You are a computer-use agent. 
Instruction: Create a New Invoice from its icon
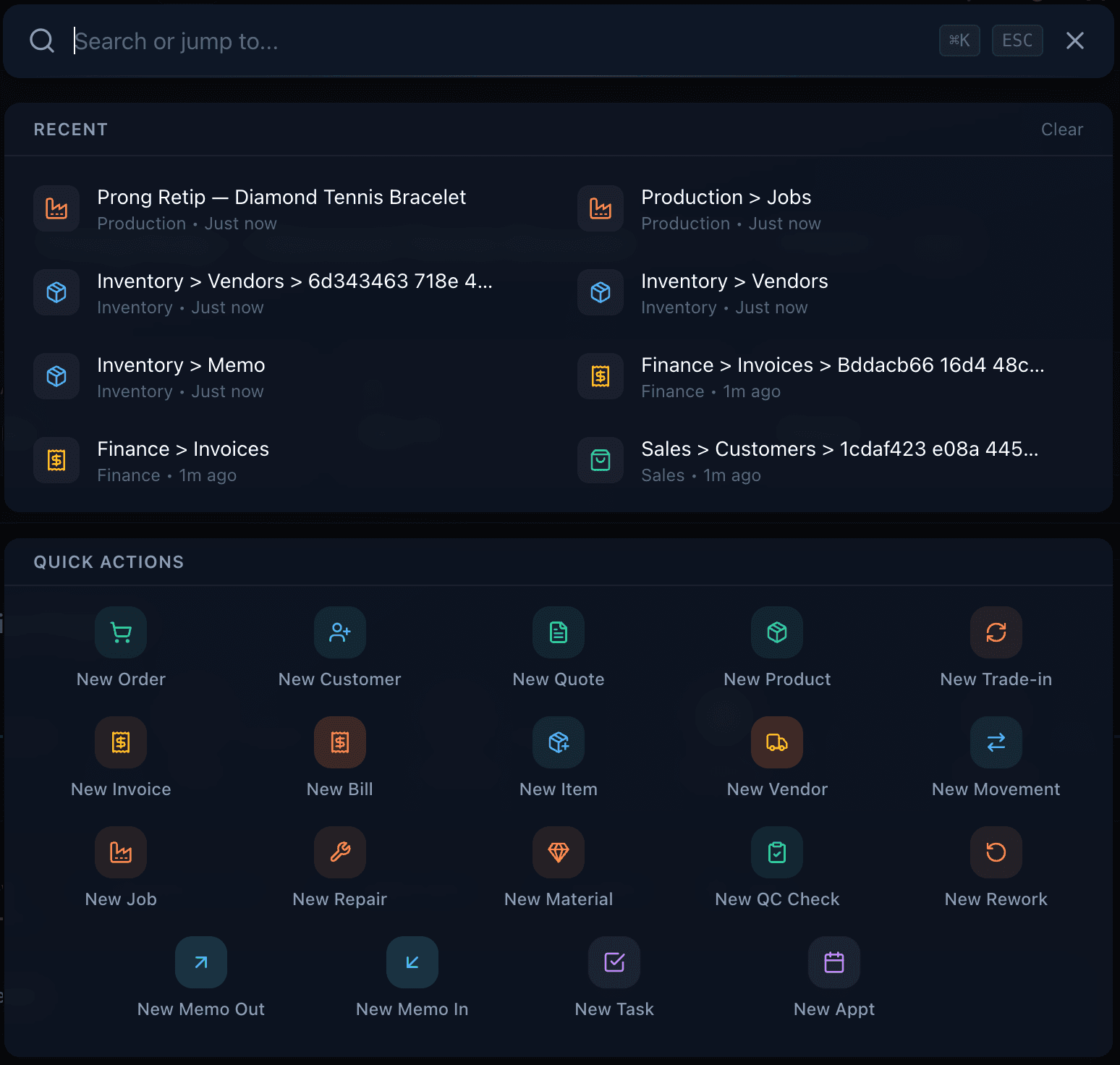pos(121,742)
